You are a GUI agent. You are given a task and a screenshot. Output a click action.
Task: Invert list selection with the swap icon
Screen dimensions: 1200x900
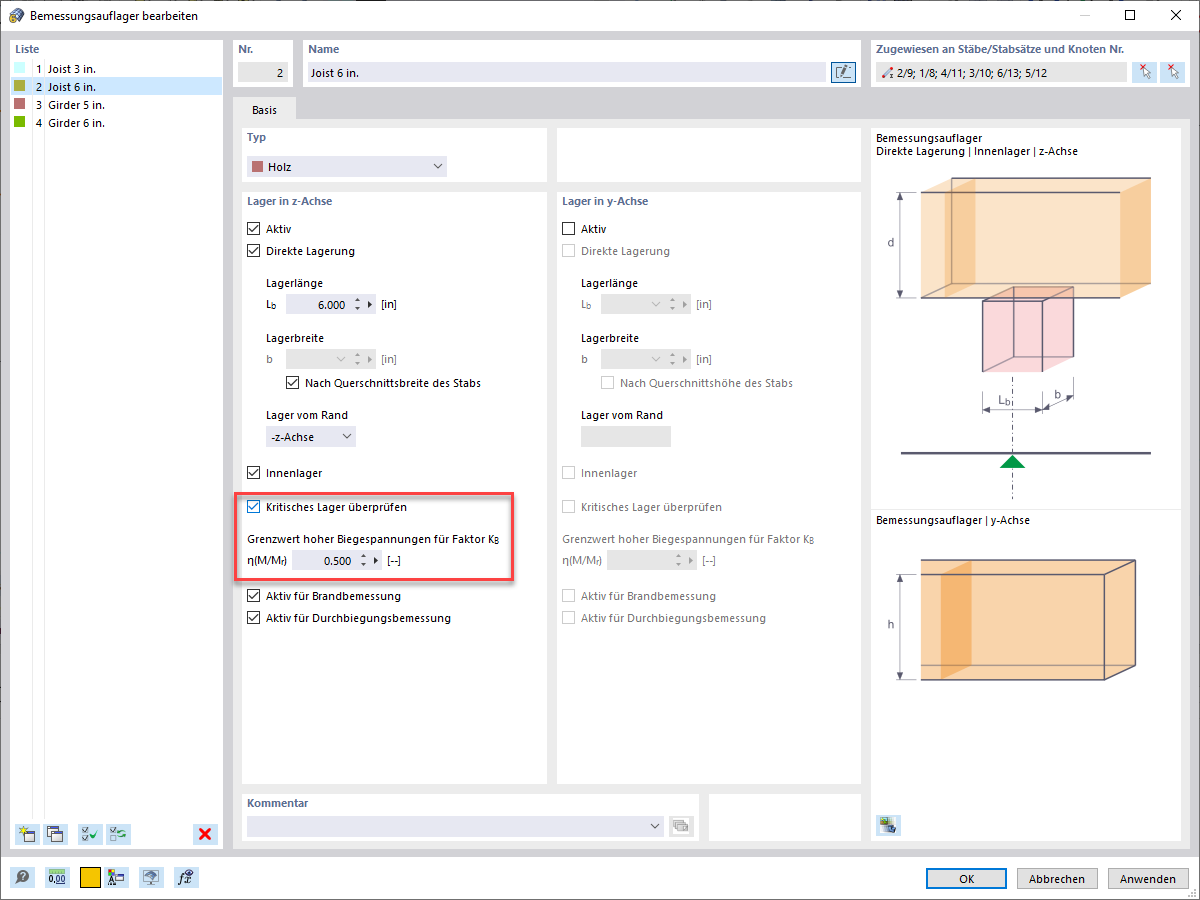click(x=118, y=834)
